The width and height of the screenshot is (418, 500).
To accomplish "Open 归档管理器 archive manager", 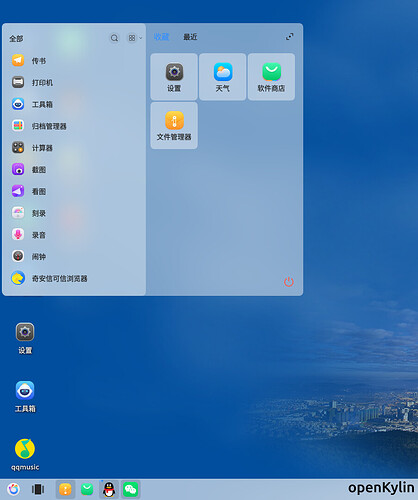I will [x=73, y=126].
